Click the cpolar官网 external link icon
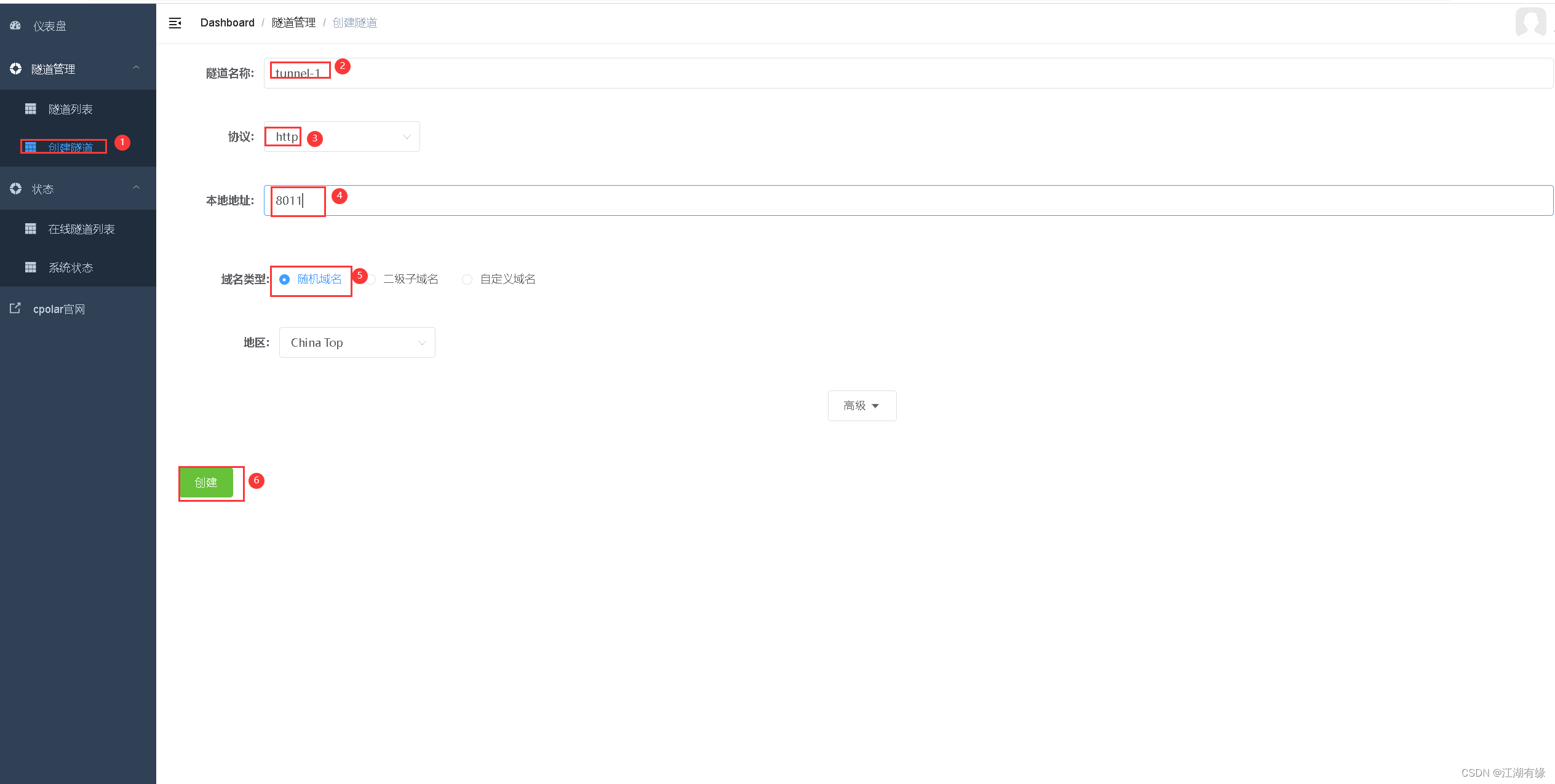This screenshot has width=1555, height=784. [x=15, y=308]
